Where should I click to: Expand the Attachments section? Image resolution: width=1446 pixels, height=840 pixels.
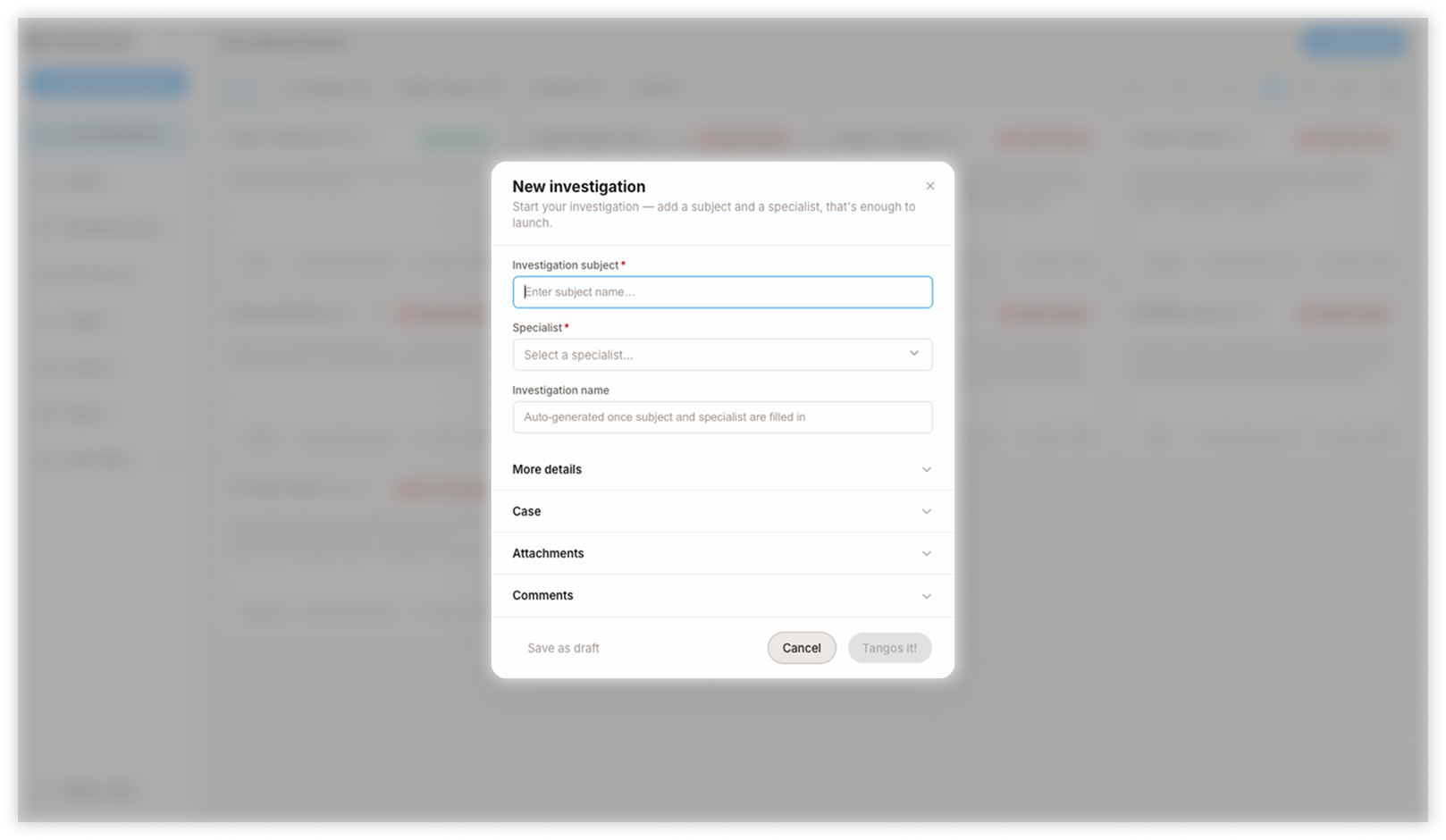coord(722,553)
